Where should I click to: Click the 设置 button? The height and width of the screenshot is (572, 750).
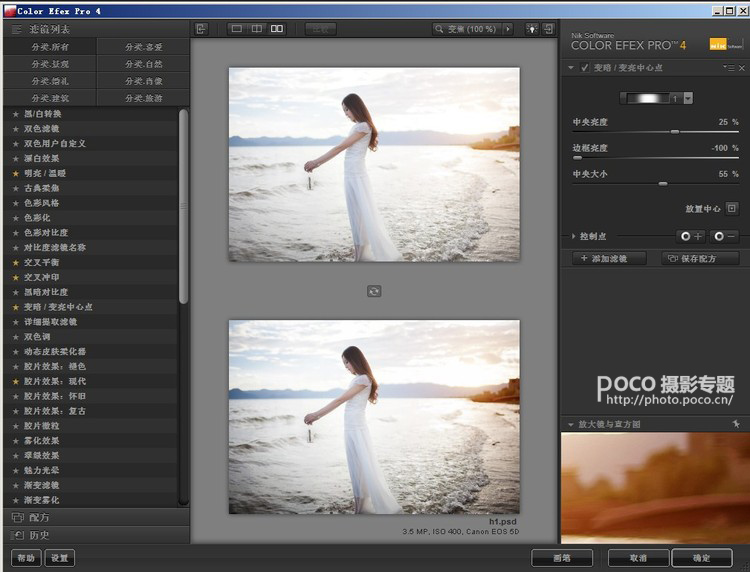60,558
